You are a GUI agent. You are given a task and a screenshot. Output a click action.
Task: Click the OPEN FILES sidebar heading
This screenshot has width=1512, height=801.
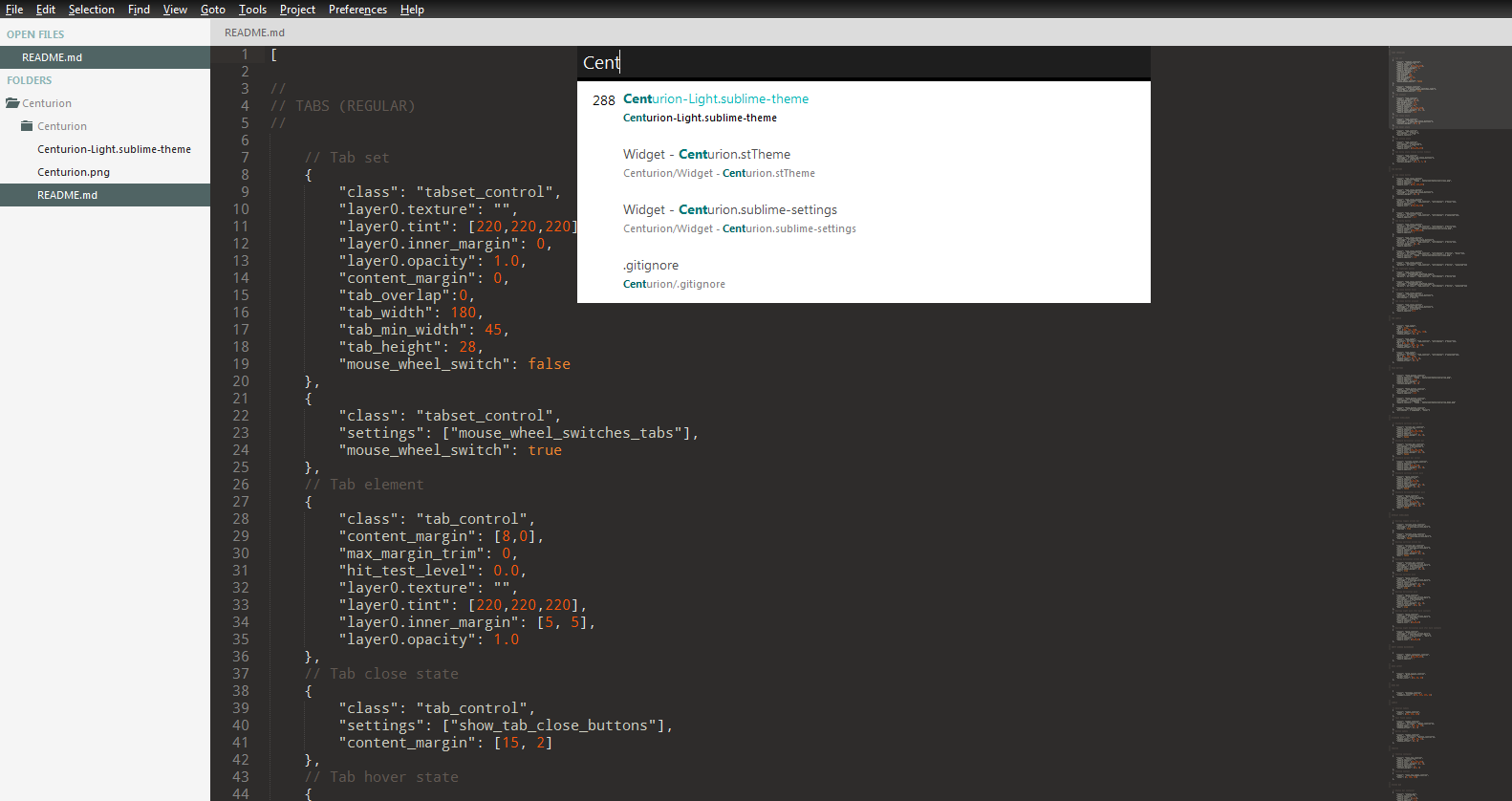35,34
